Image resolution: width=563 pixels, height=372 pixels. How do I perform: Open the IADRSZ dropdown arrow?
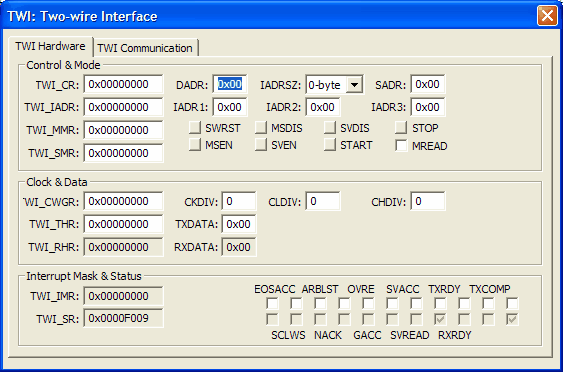coord(354,85)
